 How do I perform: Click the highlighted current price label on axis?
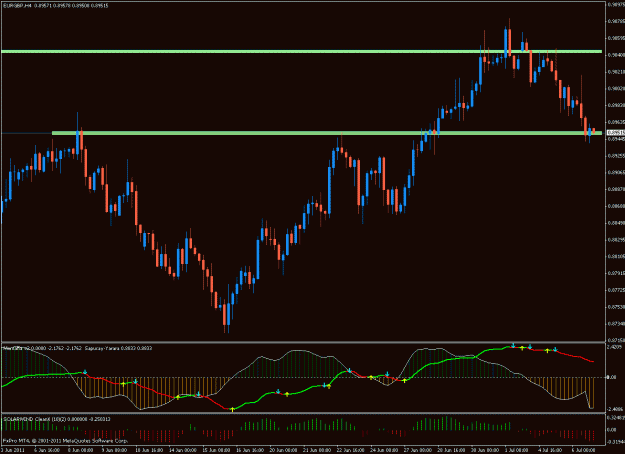pyautogui.click(x=615, y=133)
